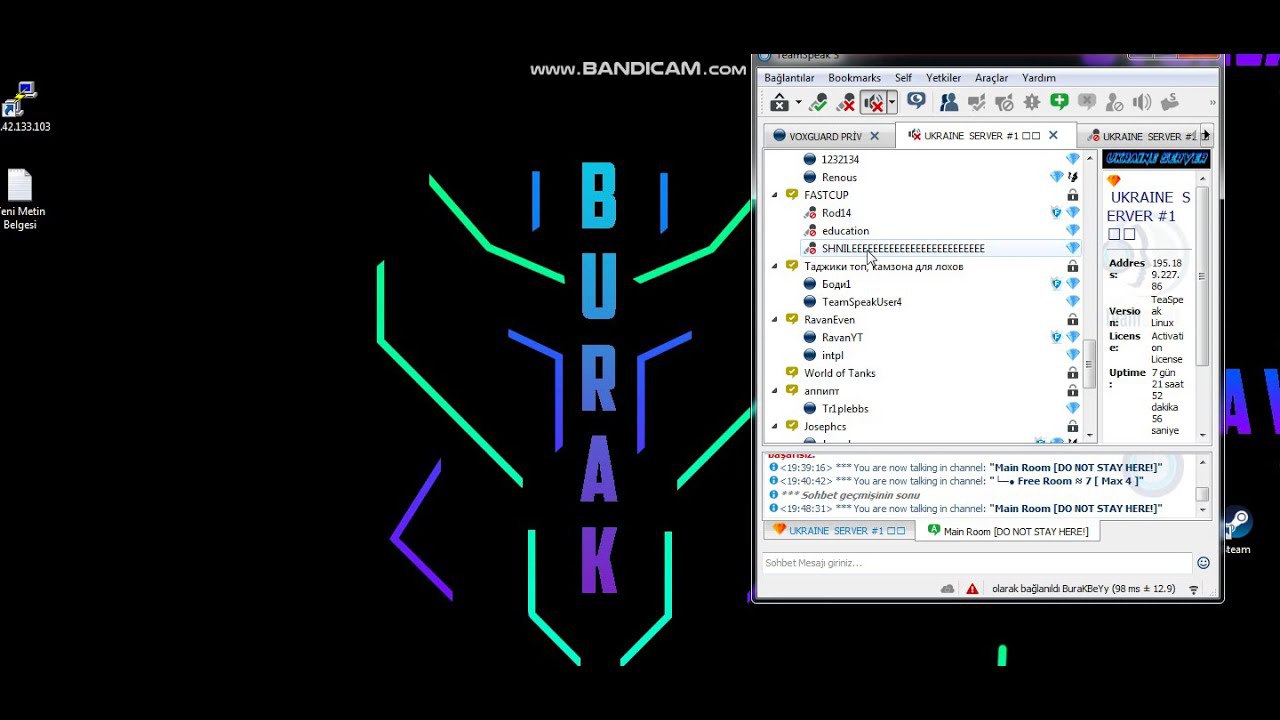
Task: Close the VOXGUARD PRİV tab
Action: [874, 136]
